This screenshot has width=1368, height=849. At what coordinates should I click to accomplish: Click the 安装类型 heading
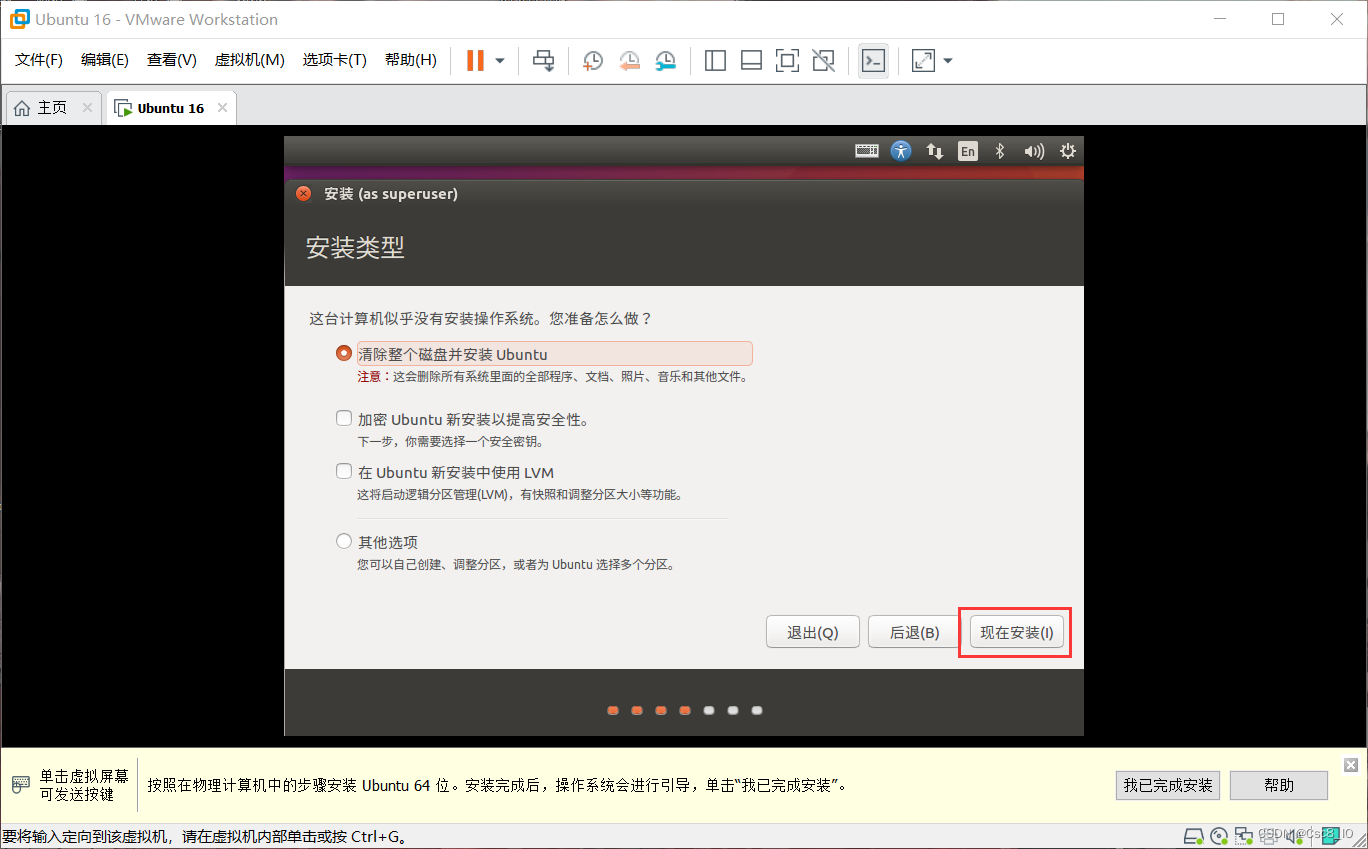click(x=355, y=248)
